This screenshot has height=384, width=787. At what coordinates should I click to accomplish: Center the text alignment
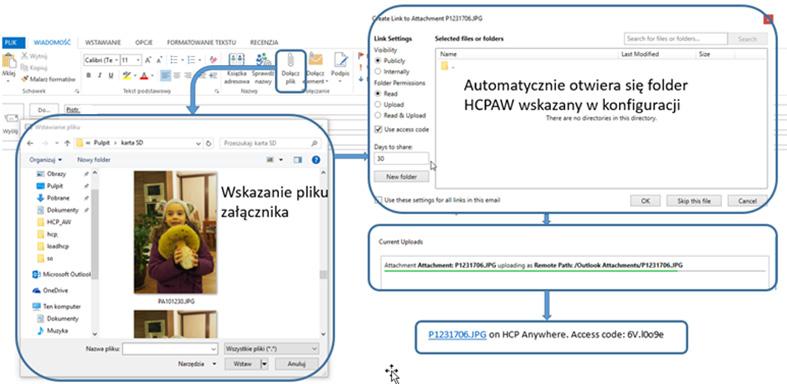tap(177, 75)
